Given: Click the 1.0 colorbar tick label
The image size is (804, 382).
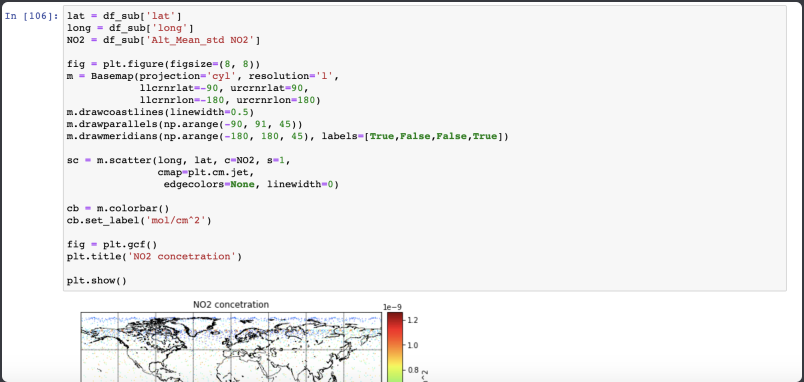Looking at the screenshot, I should [x=412, y=345].
